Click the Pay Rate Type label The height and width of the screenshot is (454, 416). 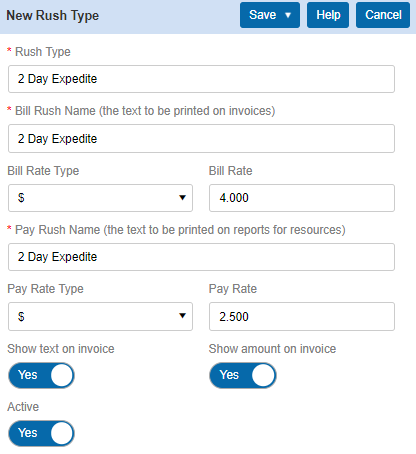[45, 289]
